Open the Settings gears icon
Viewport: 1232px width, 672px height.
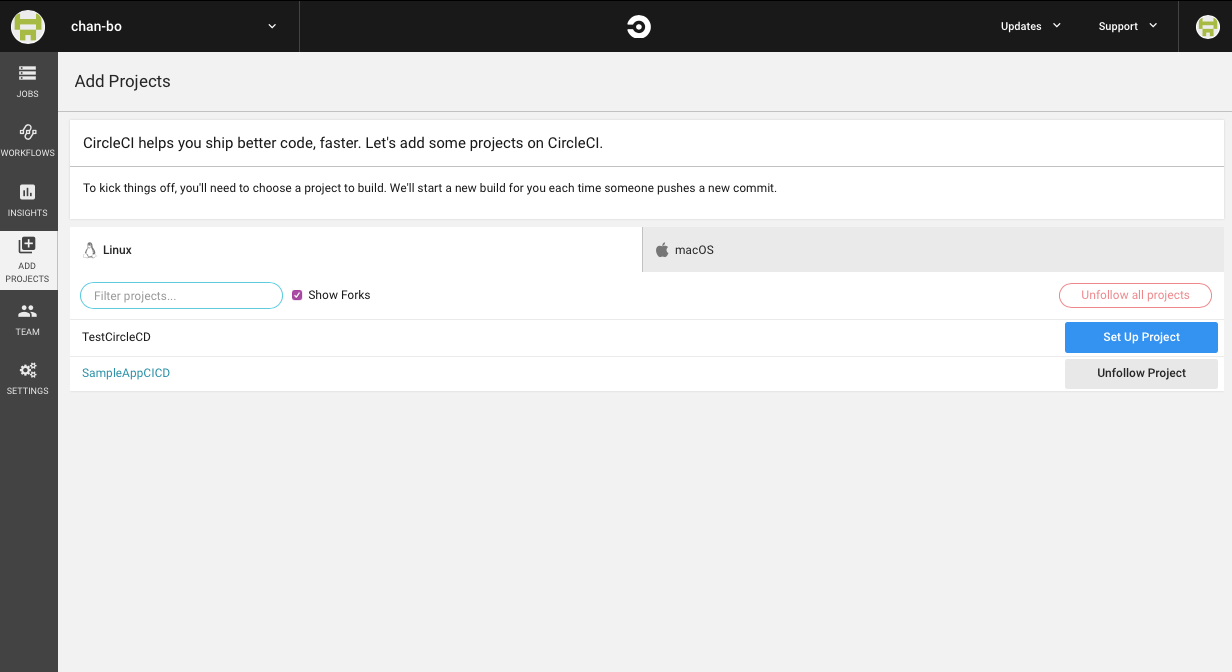point(28,371)
